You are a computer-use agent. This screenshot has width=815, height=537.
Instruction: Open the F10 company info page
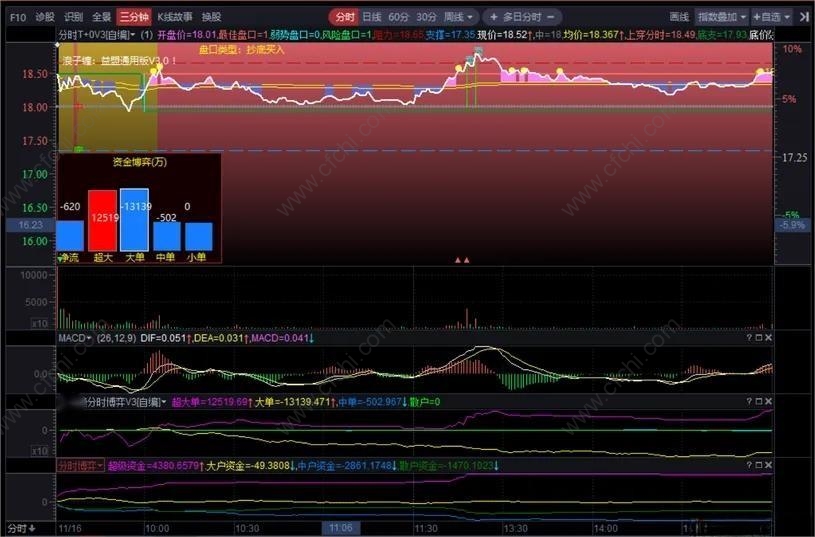[x=17, y=17]
